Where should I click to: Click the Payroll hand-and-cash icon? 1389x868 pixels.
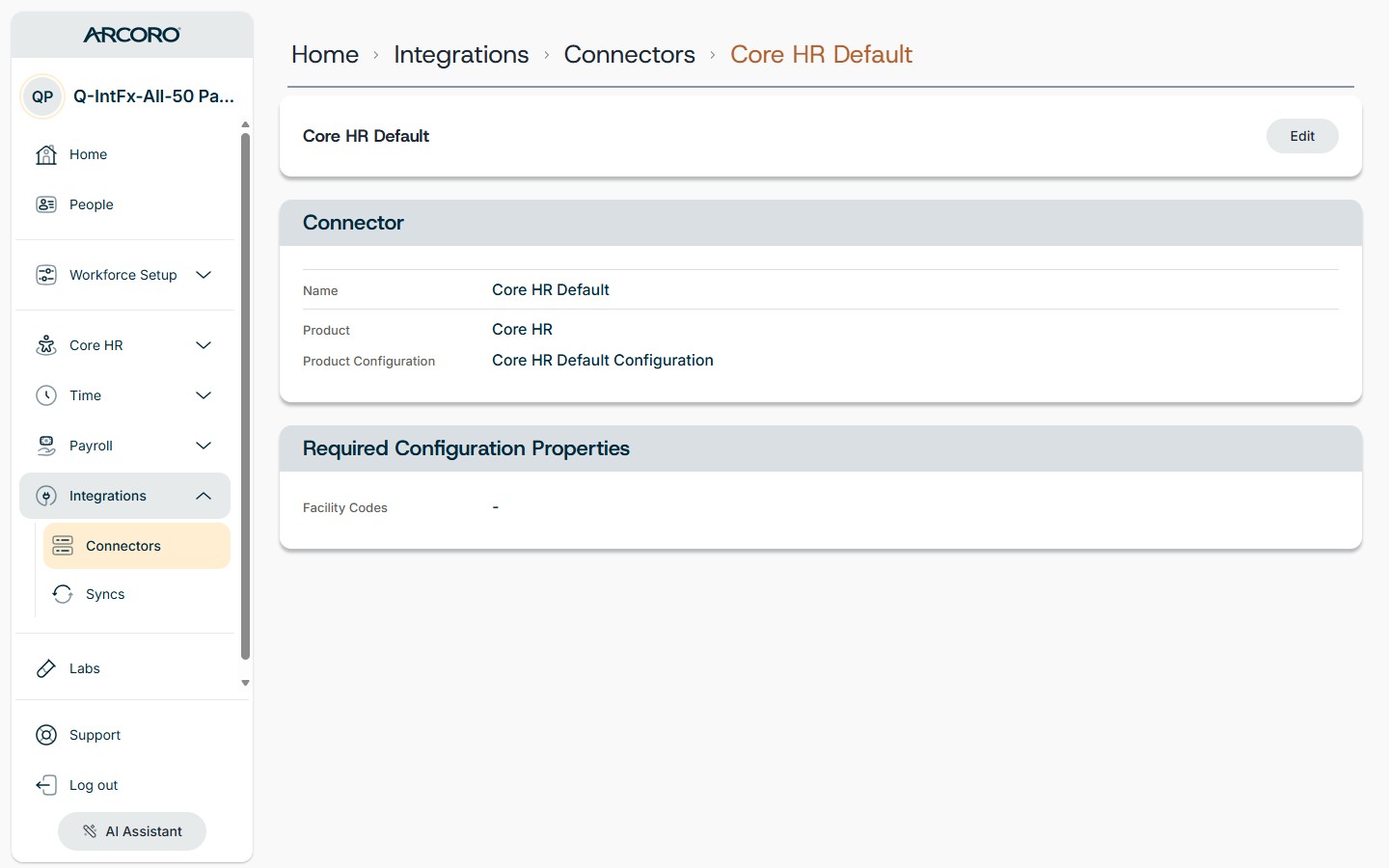pyautogui.click(x=46, y=446)
